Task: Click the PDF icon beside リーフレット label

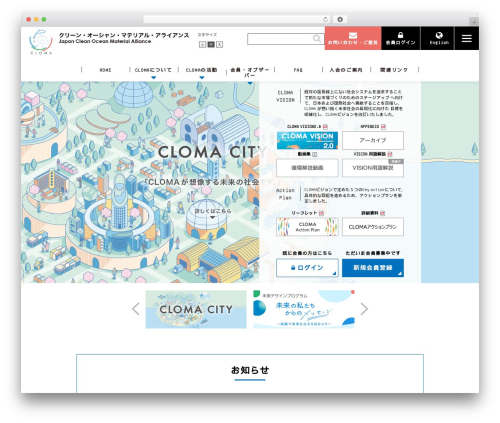Action: click(x=321, y=213)
